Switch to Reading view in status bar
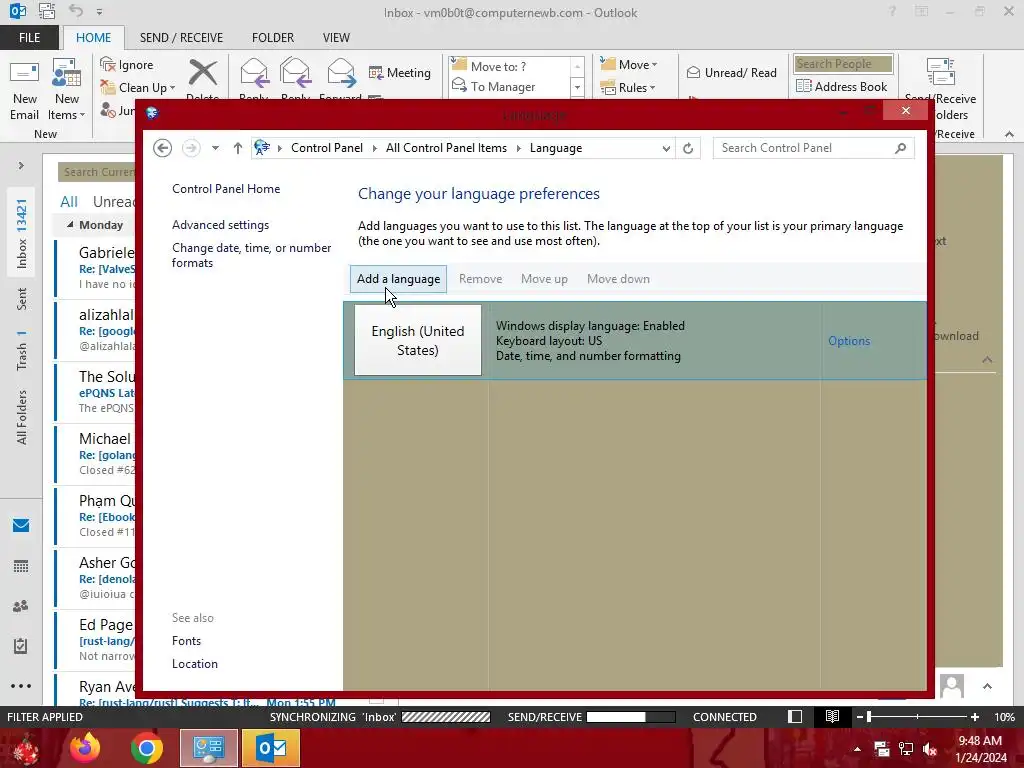The image size is (1024, 768). (x=832, y=716)
